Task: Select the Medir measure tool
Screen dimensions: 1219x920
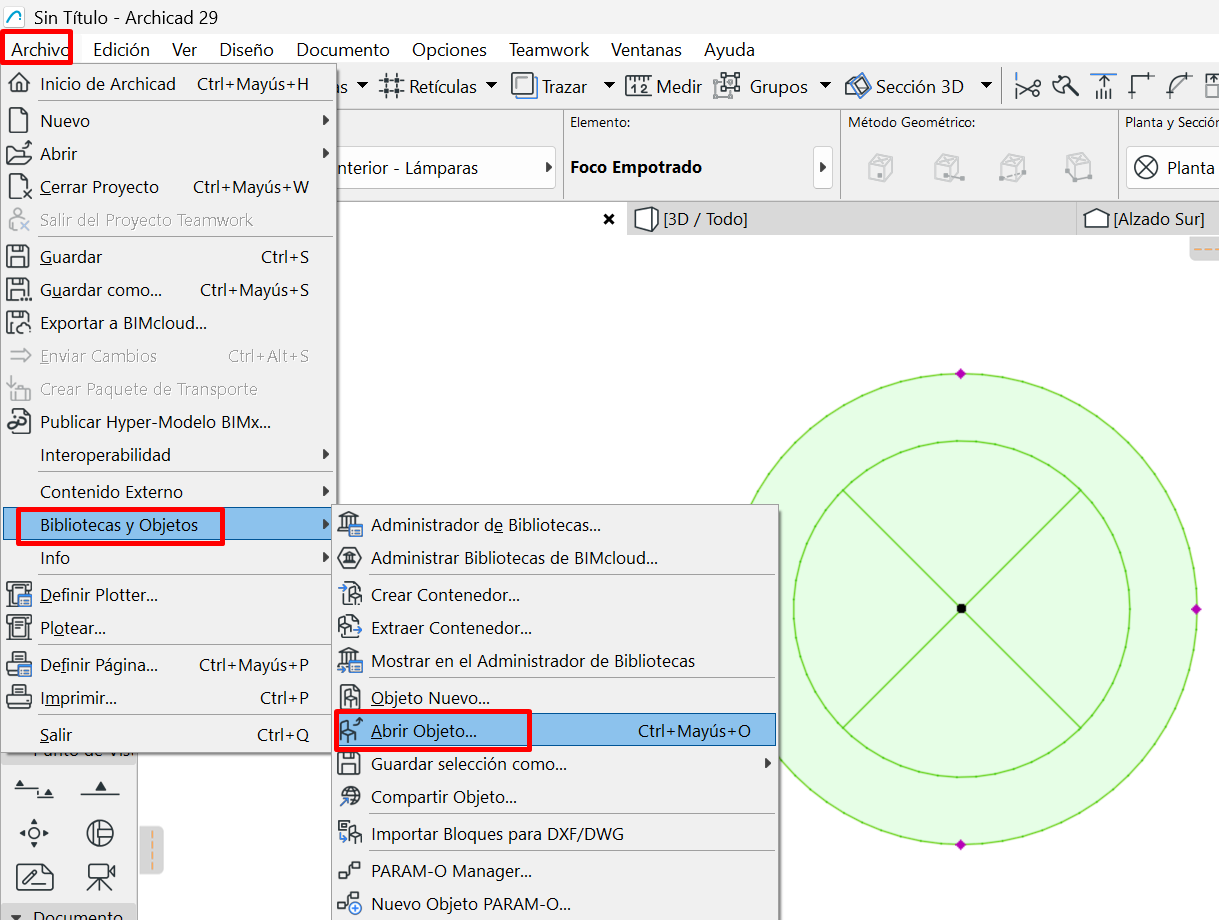Action: pos(639,86)
